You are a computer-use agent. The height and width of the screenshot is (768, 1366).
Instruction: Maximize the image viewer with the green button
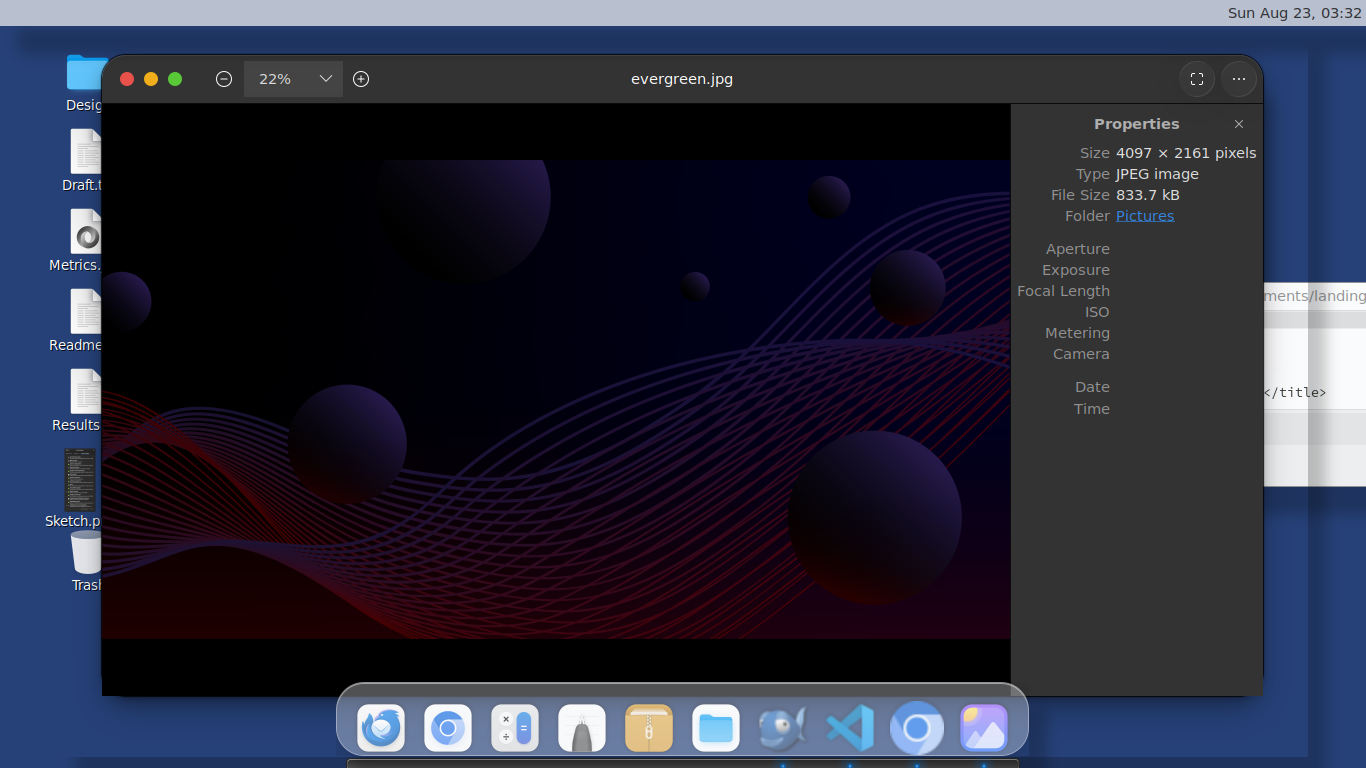(175, 79)
